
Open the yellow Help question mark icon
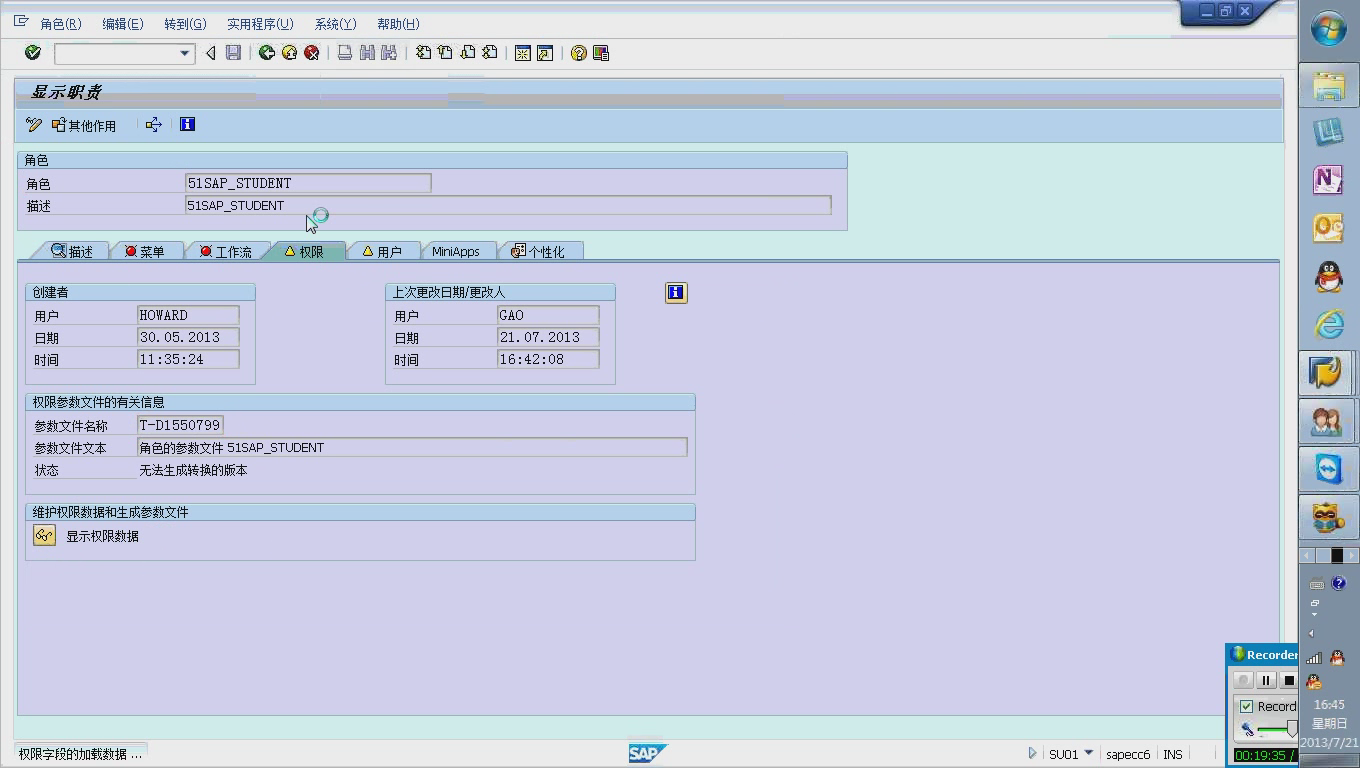coord(578,53)
